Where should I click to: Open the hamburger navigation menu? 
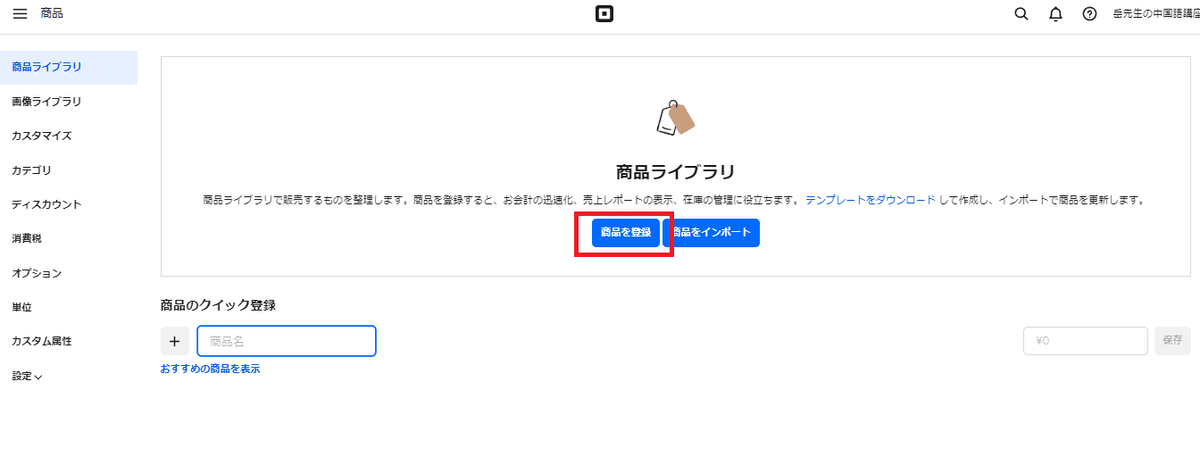click(x=20, y=13)
